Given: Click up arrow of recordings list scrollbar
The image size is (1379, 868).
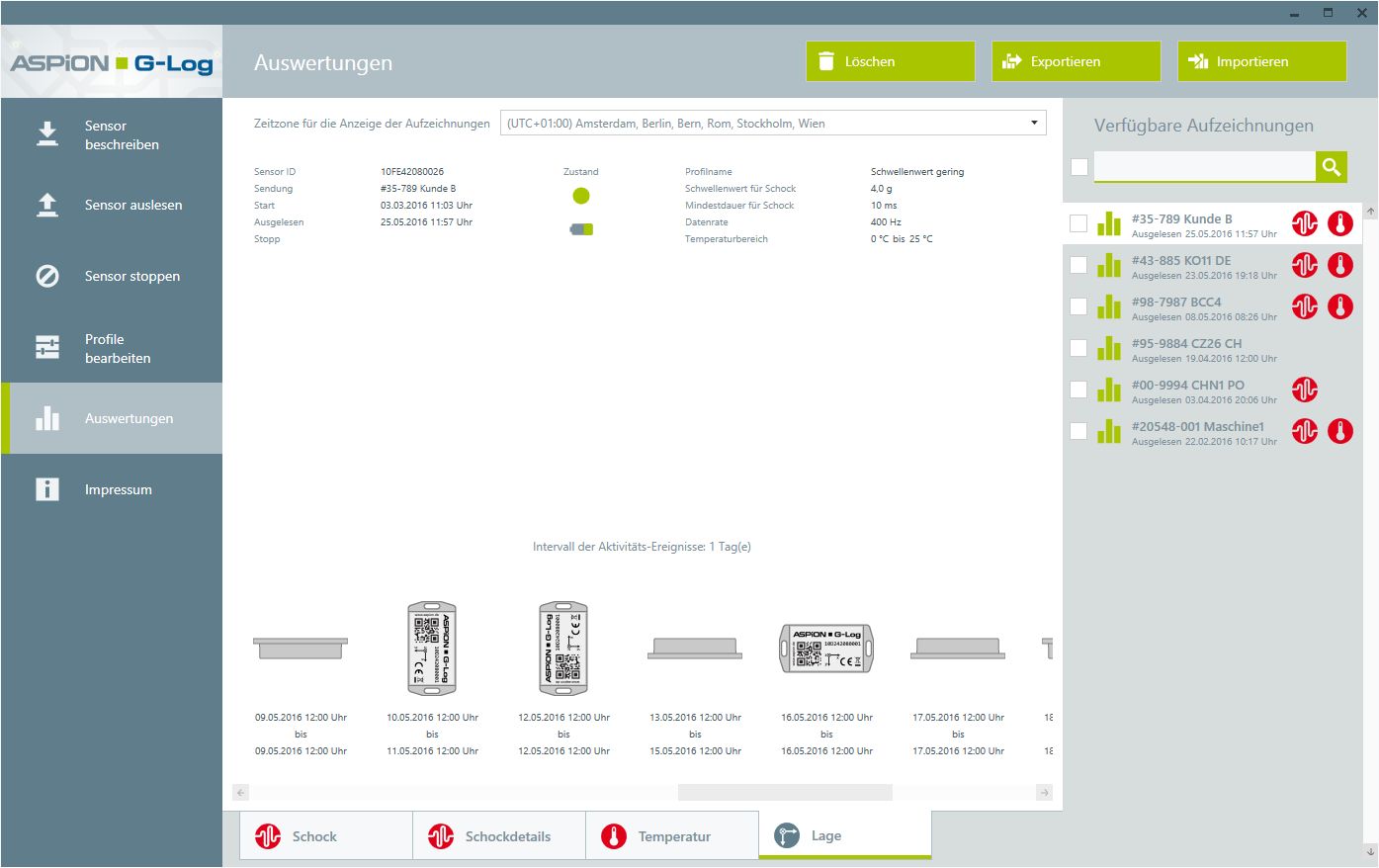Looking at the screenshot, I should click(x=1370, y=212).
